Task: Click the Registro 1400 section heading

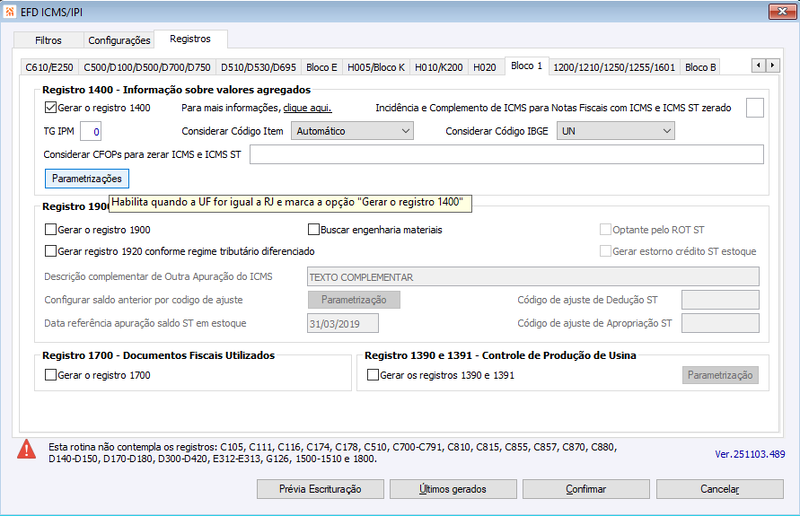Action: tap(176, 90)
